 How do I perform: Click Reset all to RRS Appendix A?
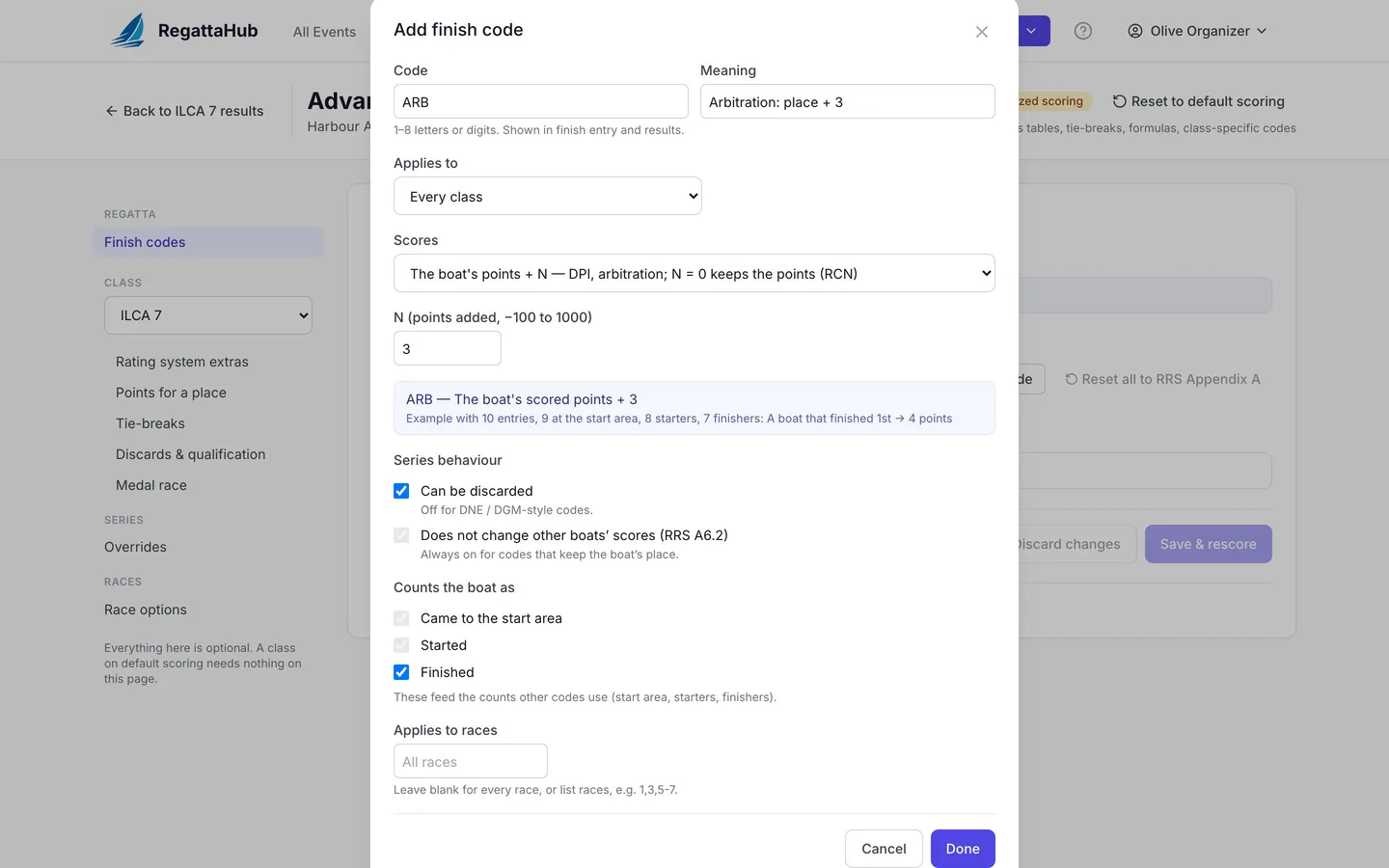[x=1162, y=379]
